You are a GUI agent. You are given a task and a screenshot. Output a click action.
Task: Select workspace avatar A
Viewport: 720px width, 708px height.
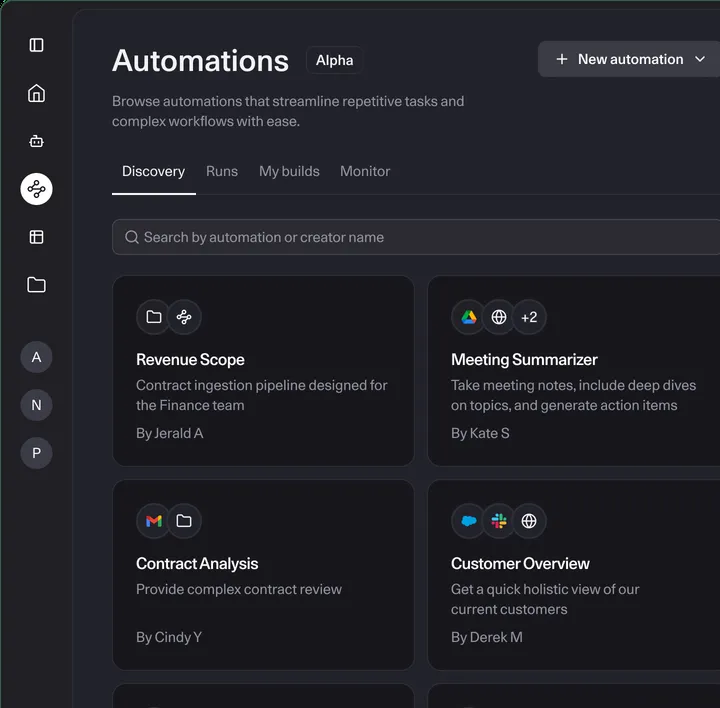(36, 357)
